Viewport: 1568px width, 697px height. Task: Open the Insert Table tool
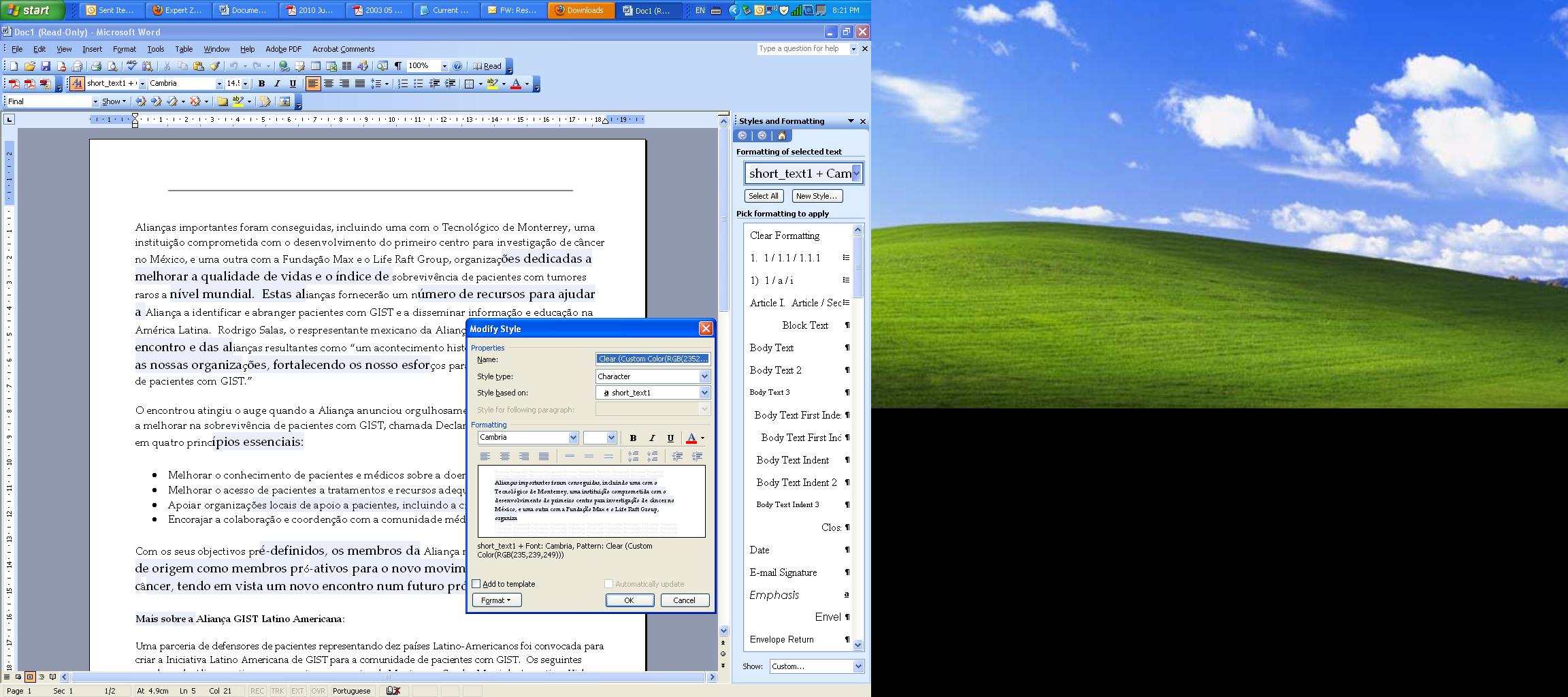pyautogui.click(x=315, y=66)
